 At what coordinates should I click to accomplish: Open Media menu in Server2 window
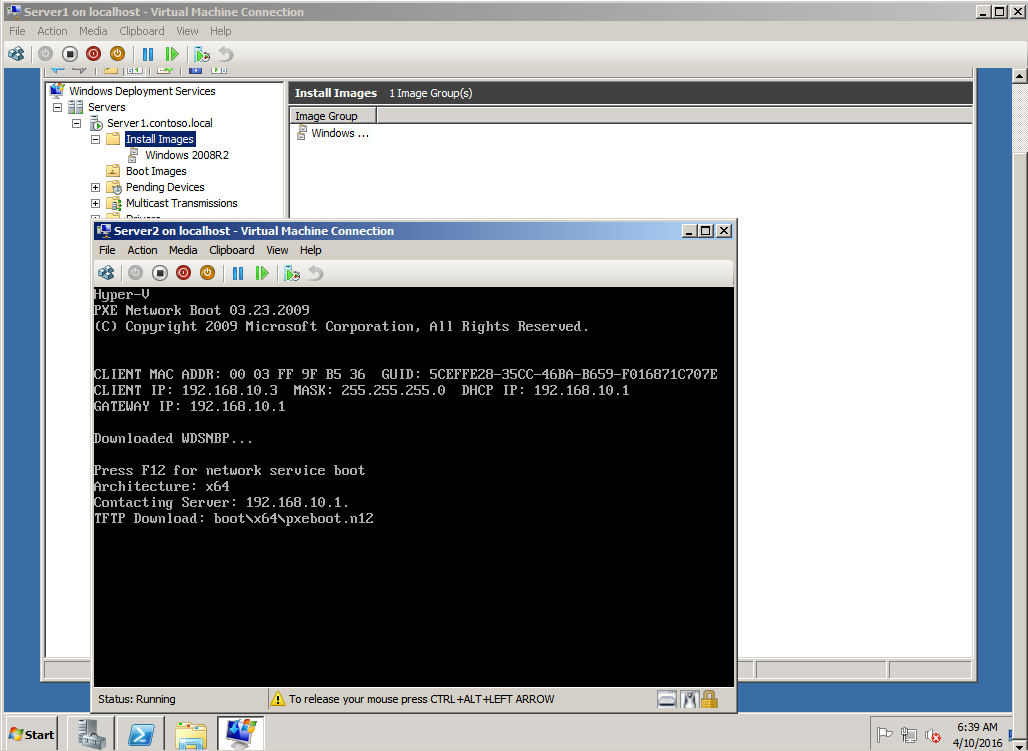tap(183, 250)
